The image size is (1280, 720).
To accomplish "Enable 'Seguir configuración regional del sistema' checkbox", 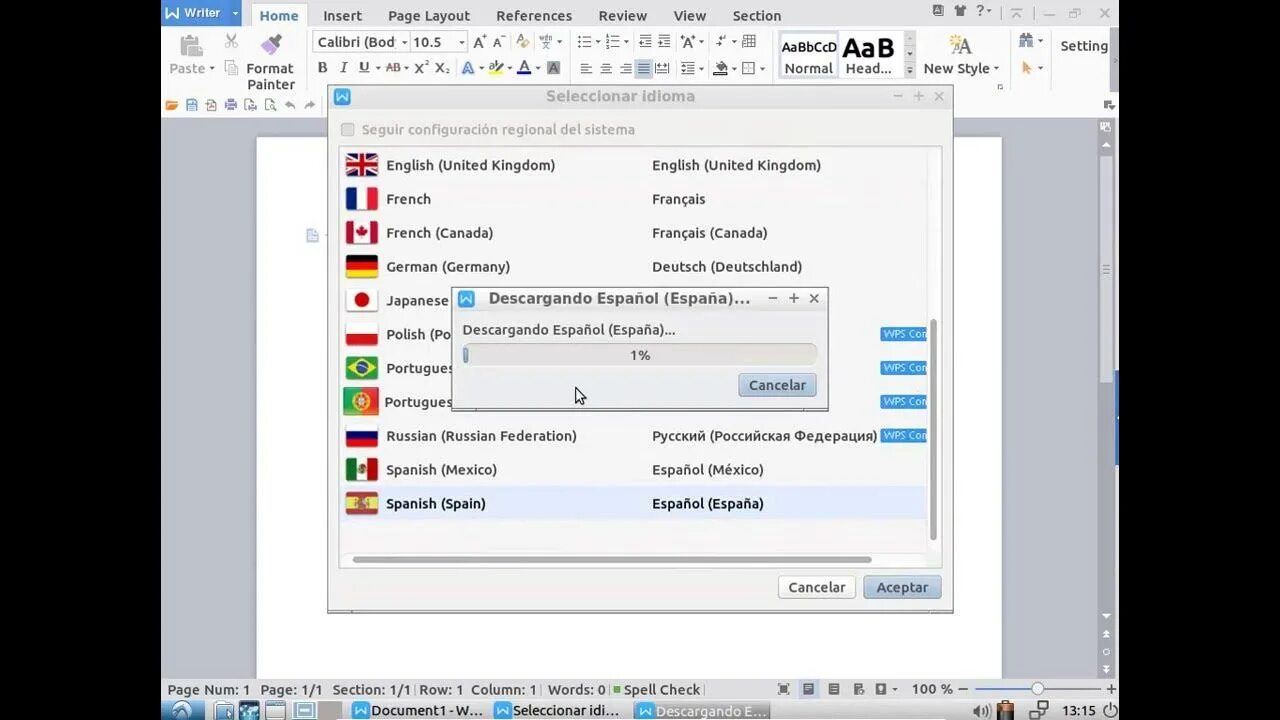I will click(348, 130).
